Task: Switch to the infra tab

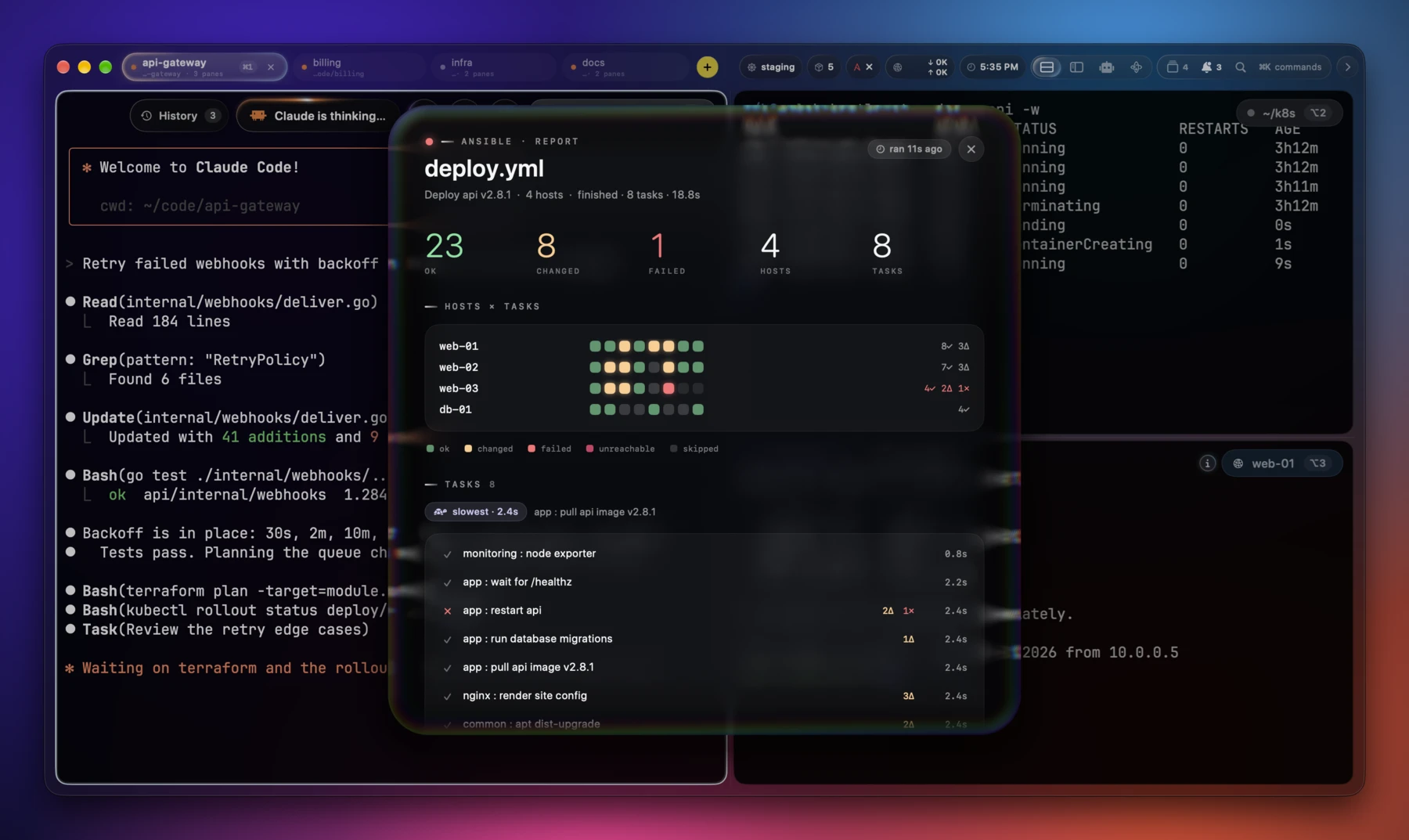Action: [494, 67]
